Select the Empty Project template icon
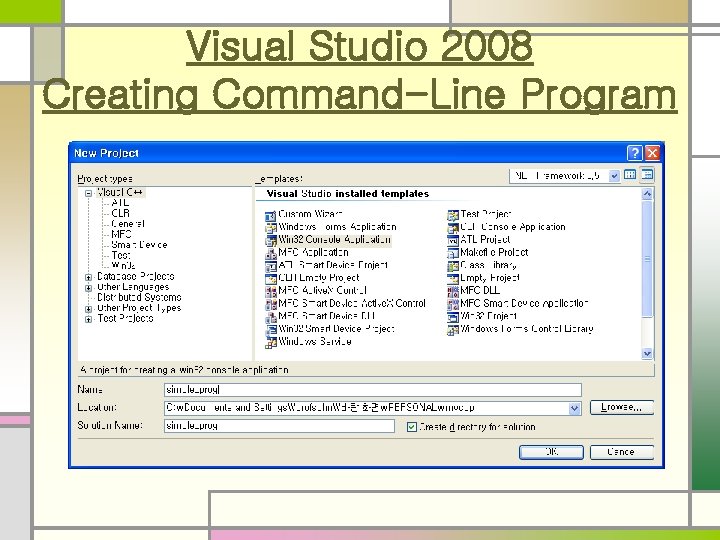Image resolution: width=720 pixels, height=540 pixels. point(453,278)
